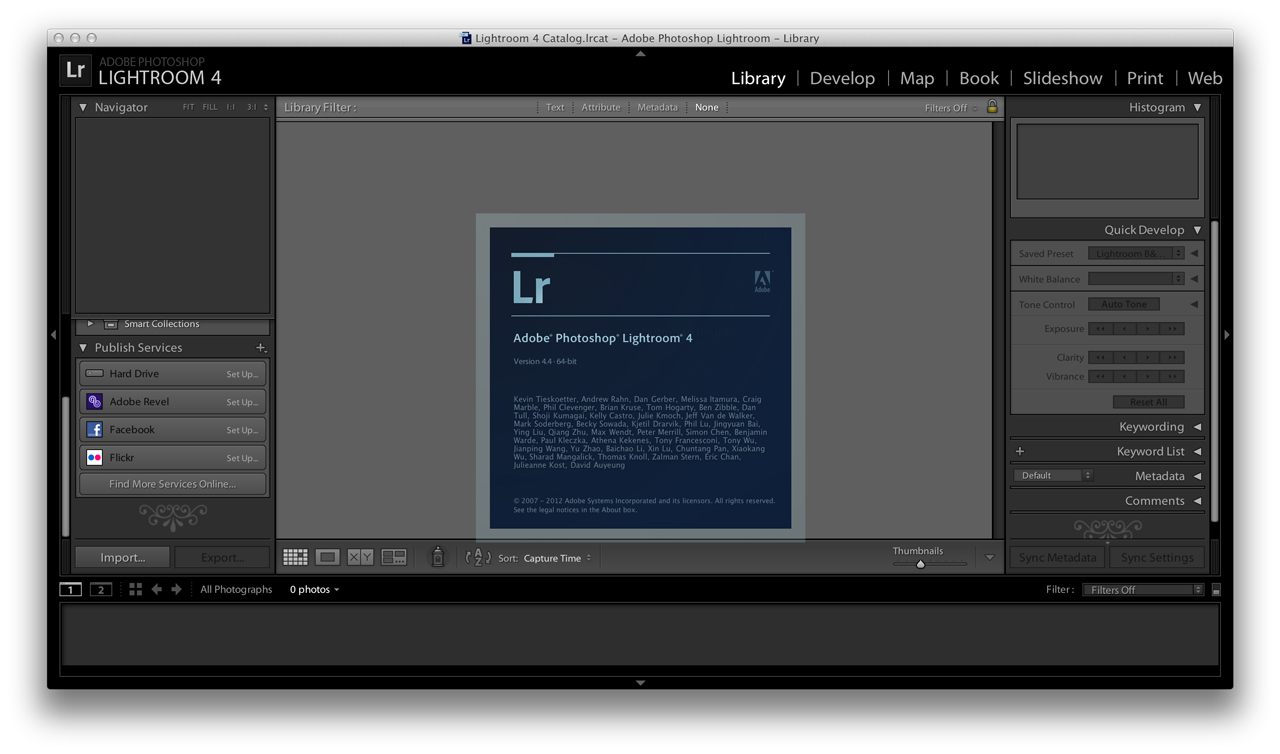Image resolution: width=1280 pixels, height=754 pixels.
Task: Adjust the Thumbnails size slider
Action: [x=920, y=564]
